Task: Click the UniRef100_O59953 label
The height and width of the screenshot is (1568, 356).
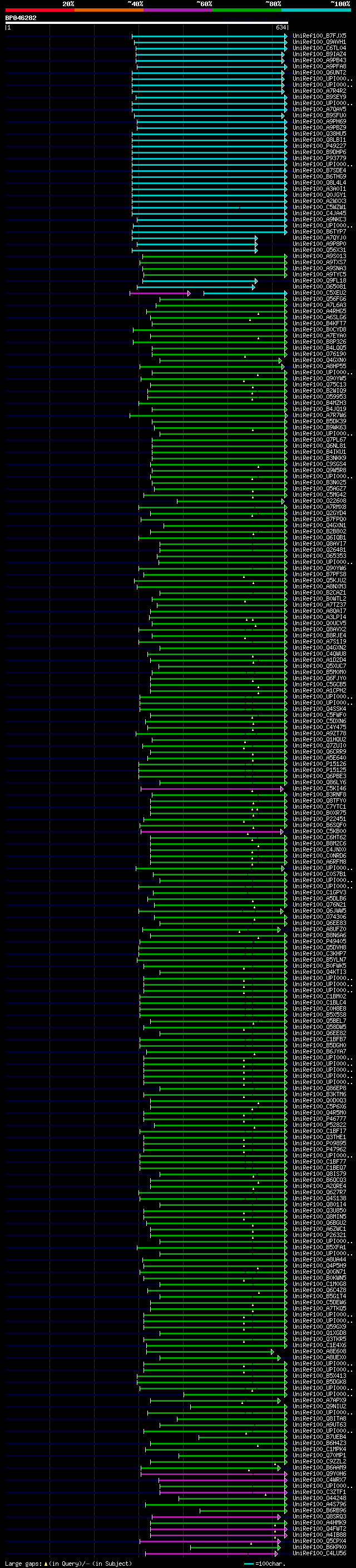Action: coord(319,397)
